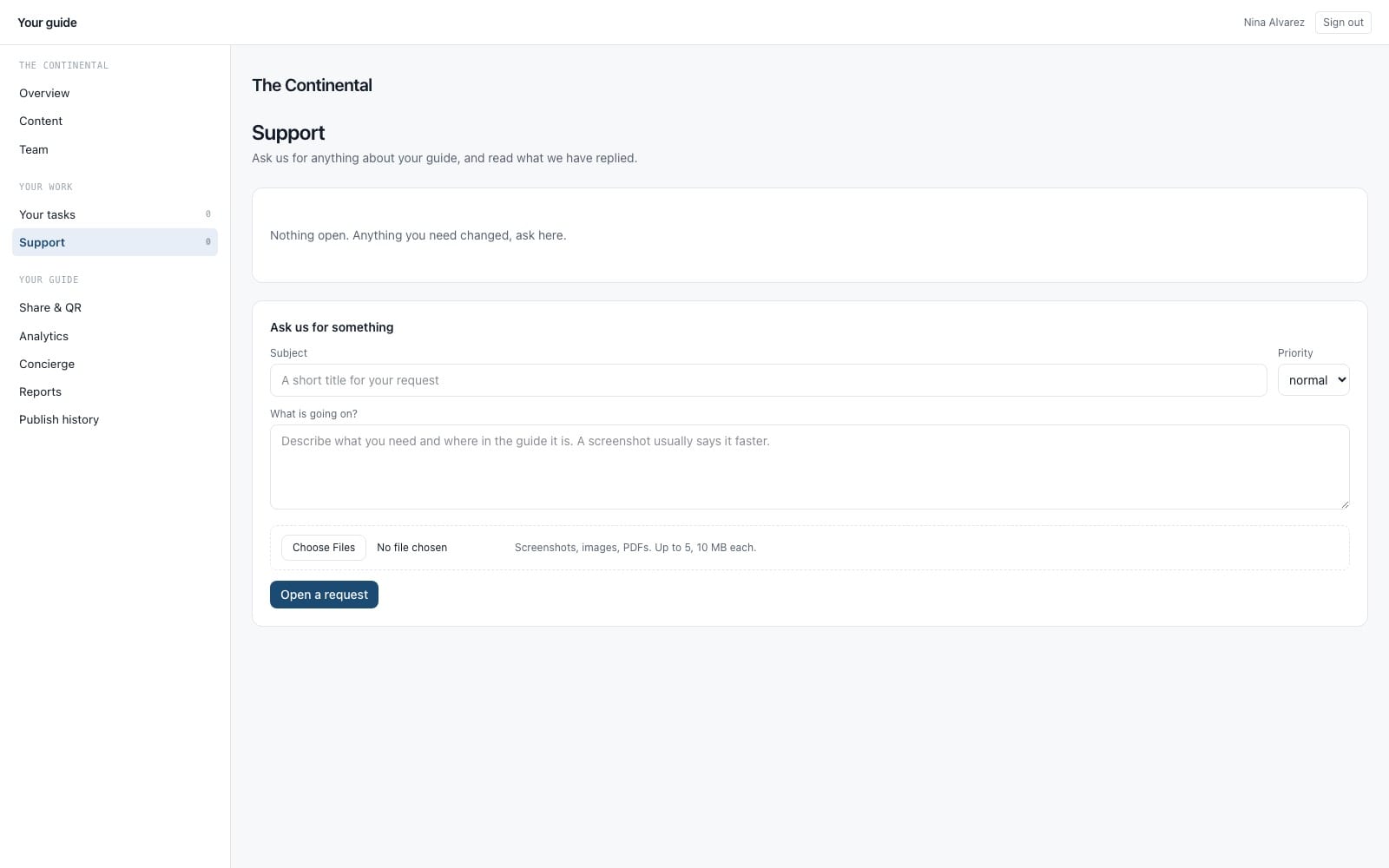Open the Overview page in sidebar
Image resolution: width=1389 pixels, height=868 pixels.
pos(115,93)
